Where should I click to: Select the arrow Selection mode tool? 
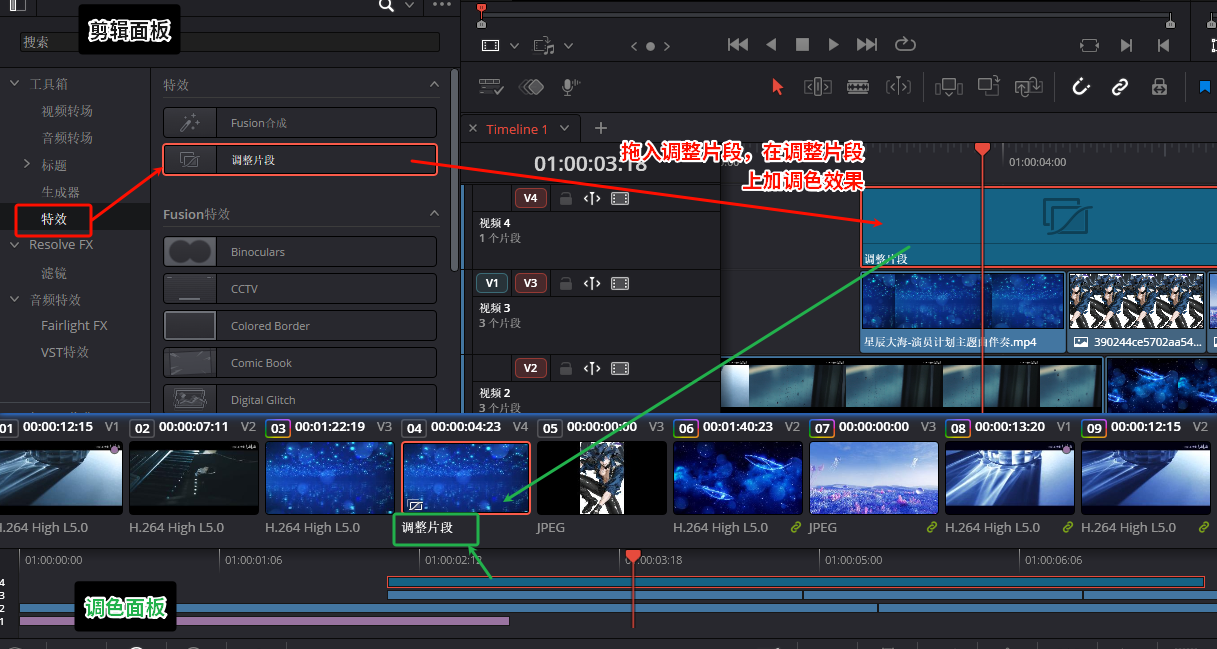777,87
